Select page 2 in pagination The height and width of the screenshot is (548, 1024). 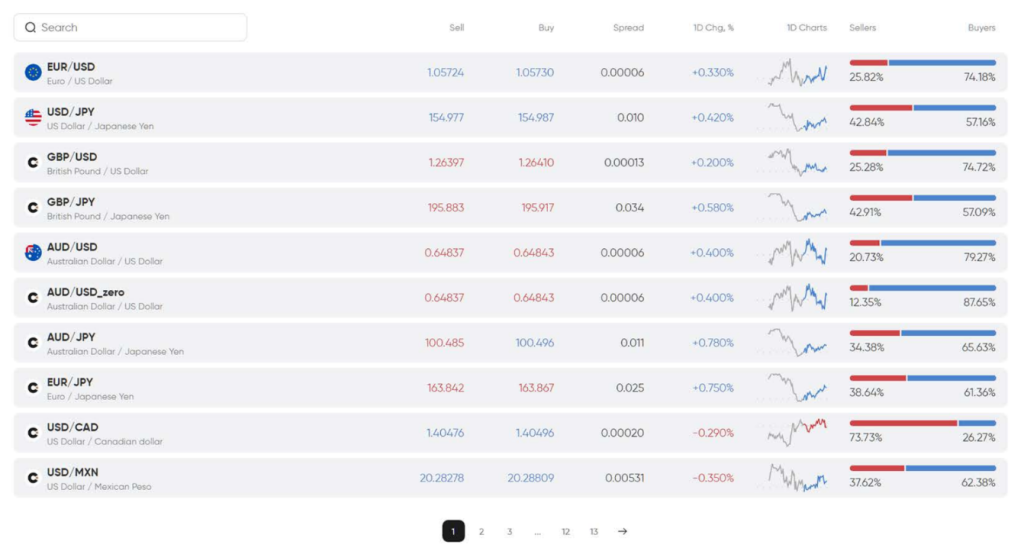click(x=481, y=531)
